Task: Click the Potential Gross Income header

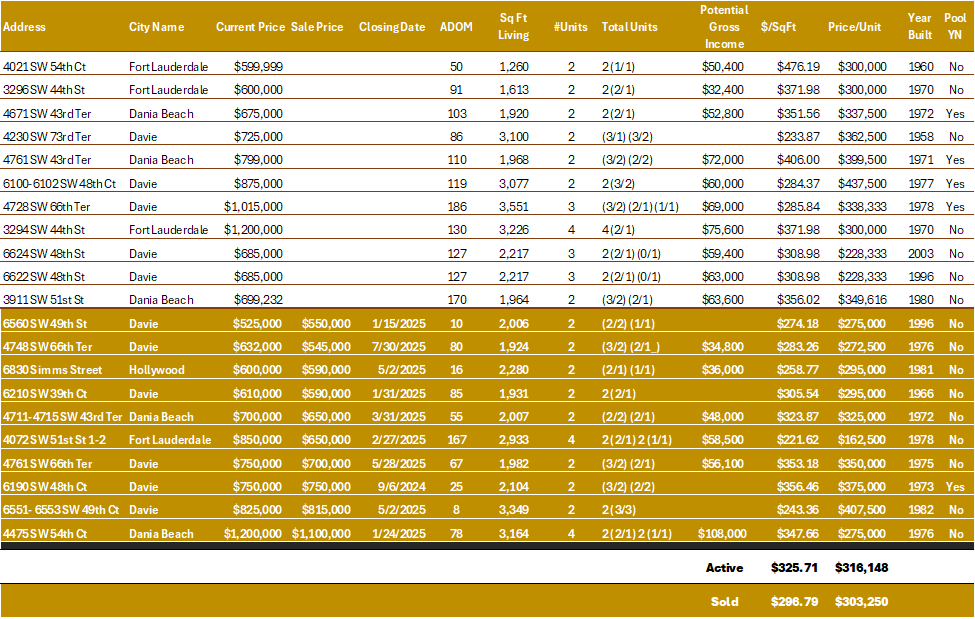Action: coord(724,27)
